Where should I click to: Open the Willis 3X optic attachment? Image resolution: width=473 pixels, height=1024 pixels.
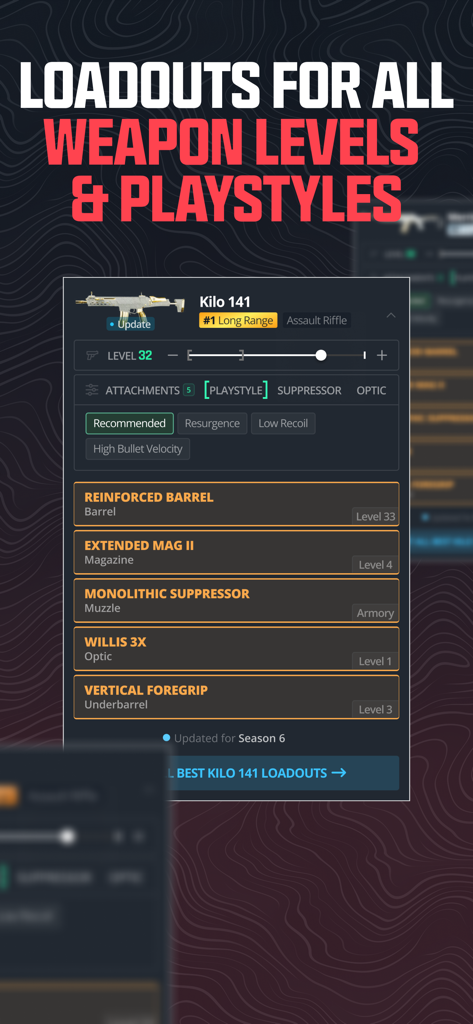click(236, 648)
